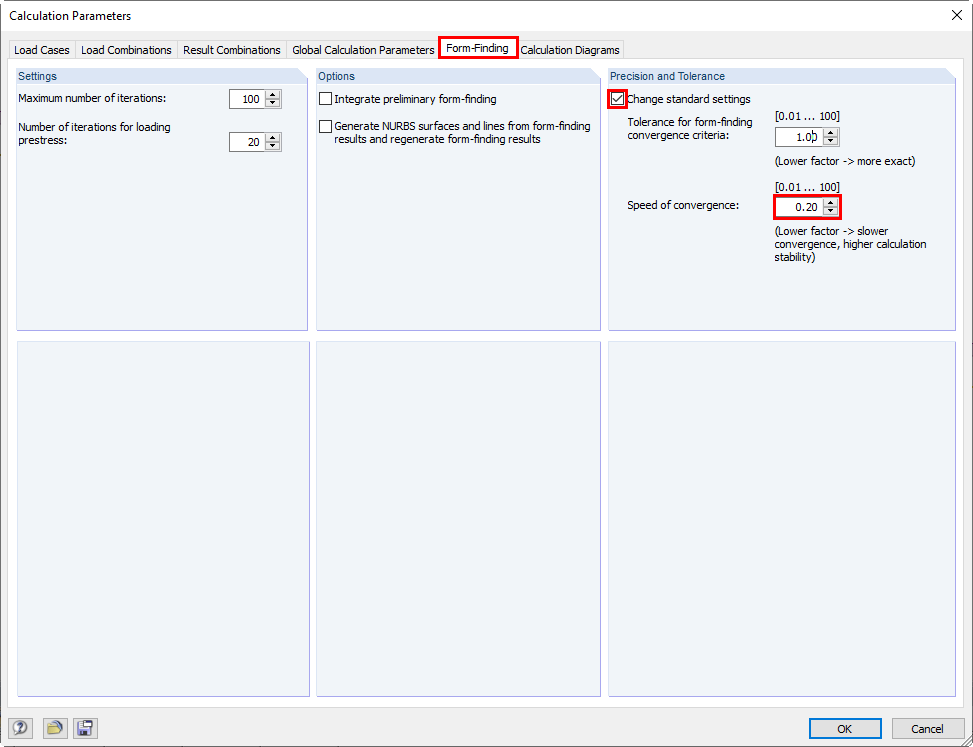Enable Integrate preliminary form-finding
This screenshot has height=747, width=973.
[325, 99]
